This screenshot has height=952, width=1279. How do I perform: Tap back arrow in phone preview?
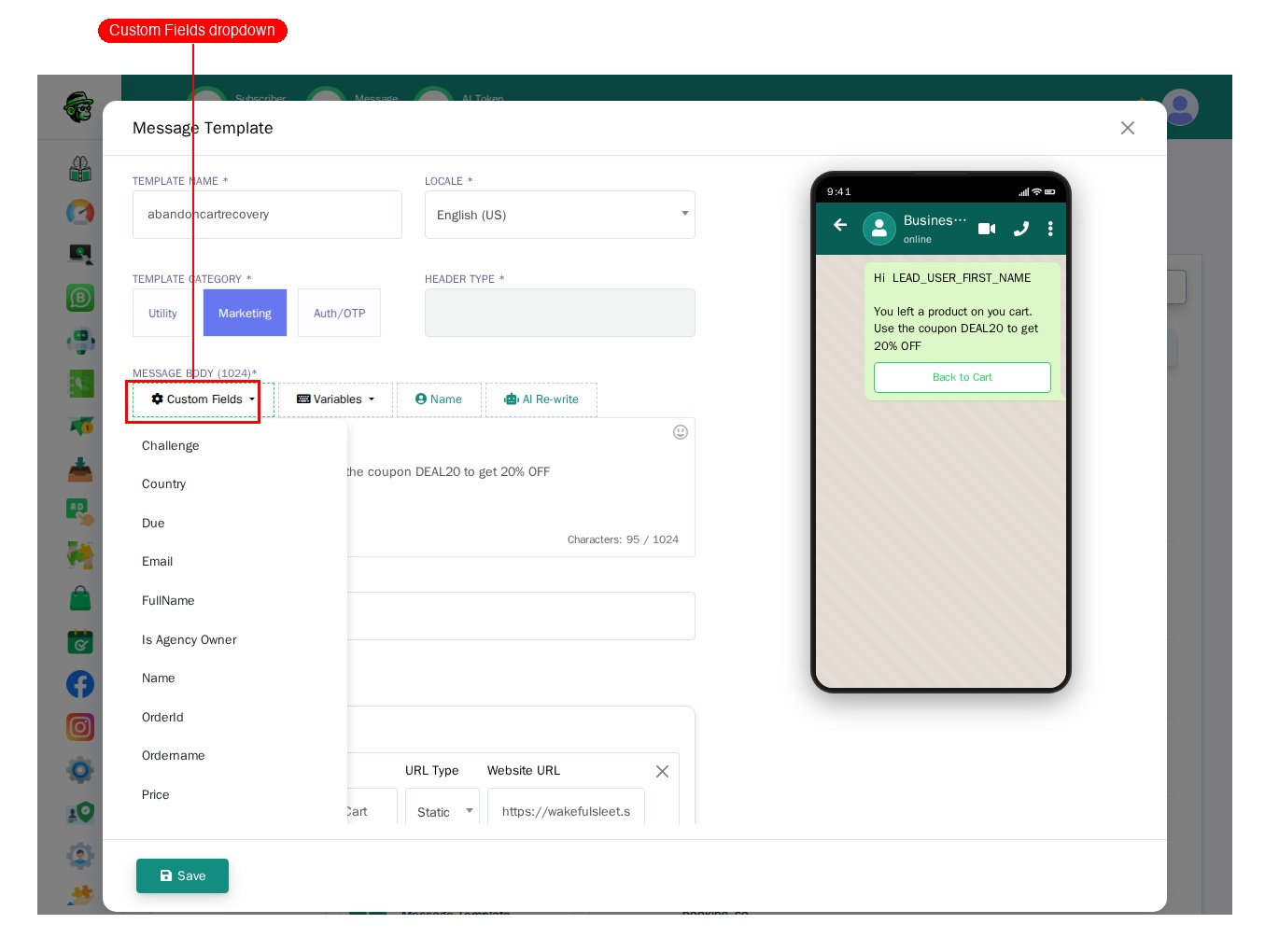(840, 225)
